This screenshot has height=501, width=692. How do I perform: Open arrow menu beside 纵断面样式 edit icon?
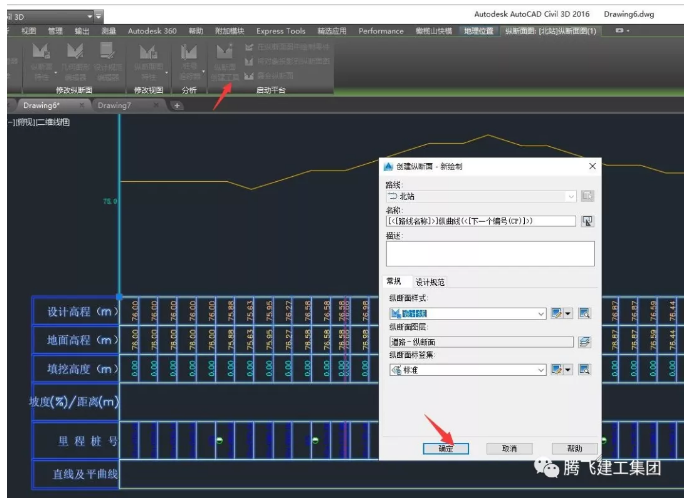(x=568, y=313)
